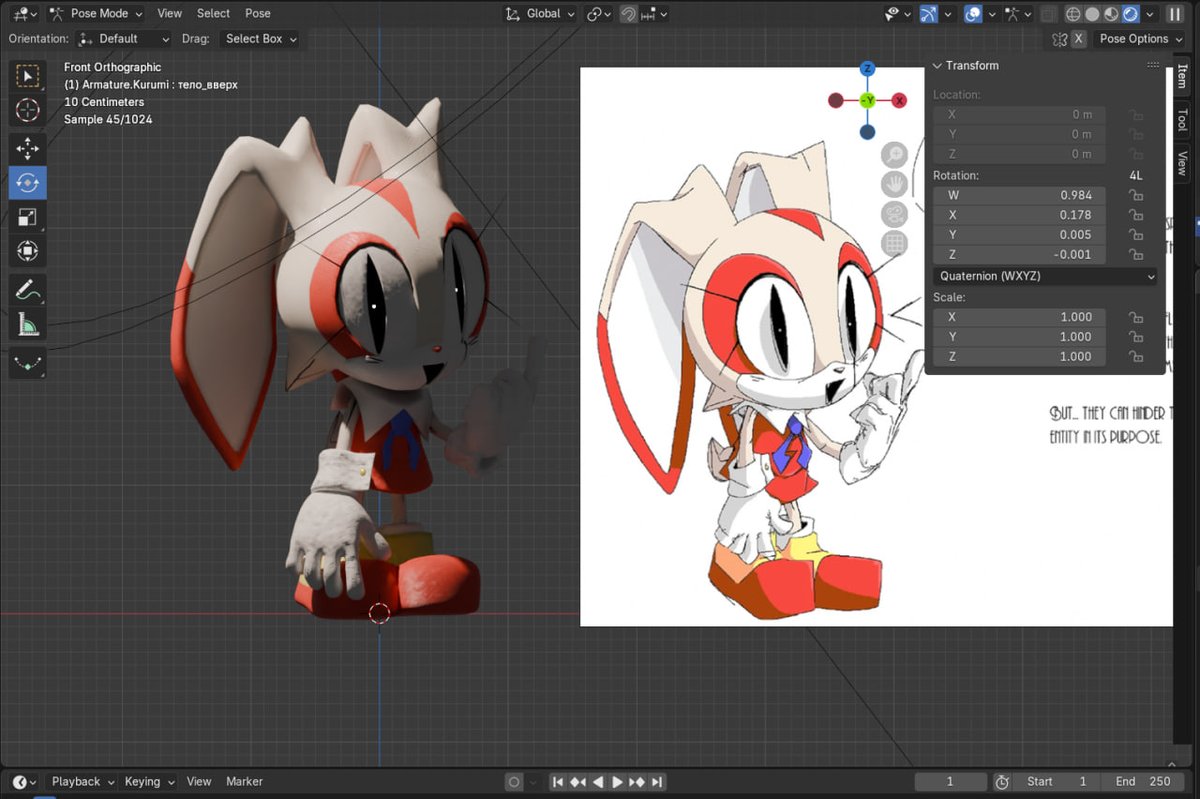This screenshot has width=1200, height=799.
Task: Jump to next keyframe
Action: pyautogui.click(x=637, y=782)
